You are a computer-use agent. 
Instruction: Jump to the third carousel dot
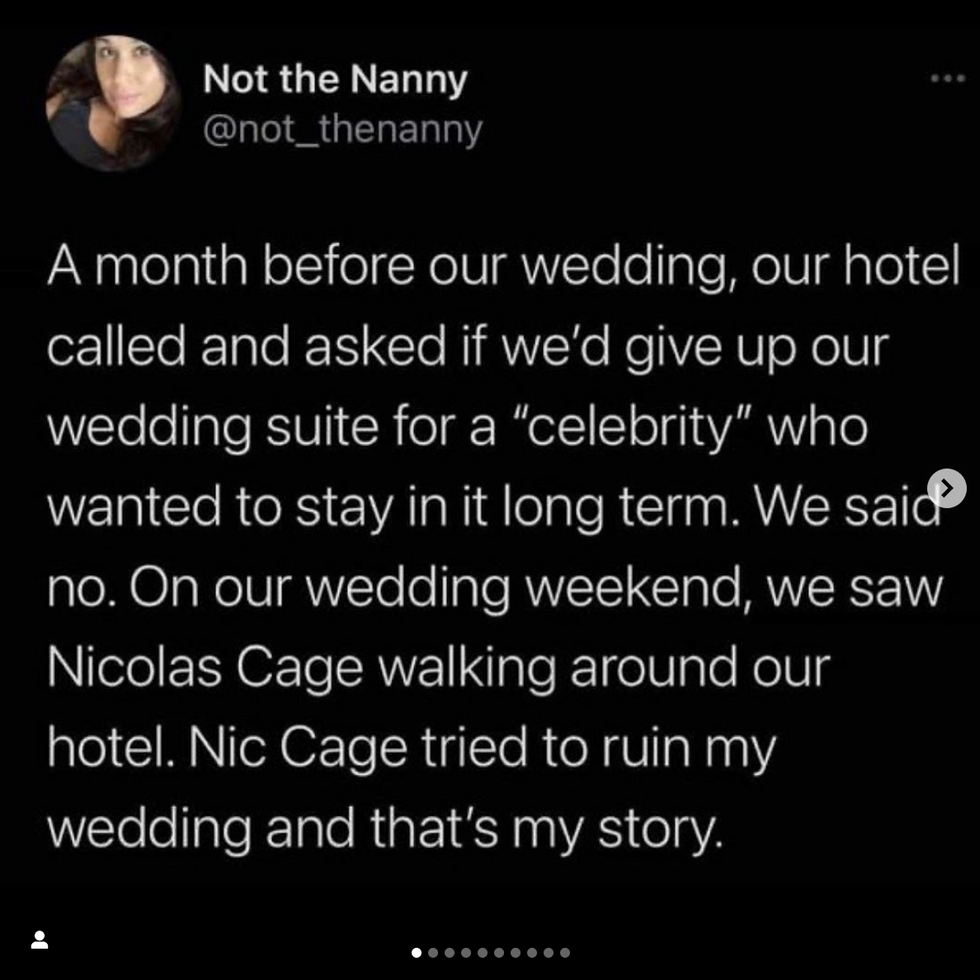449,952
